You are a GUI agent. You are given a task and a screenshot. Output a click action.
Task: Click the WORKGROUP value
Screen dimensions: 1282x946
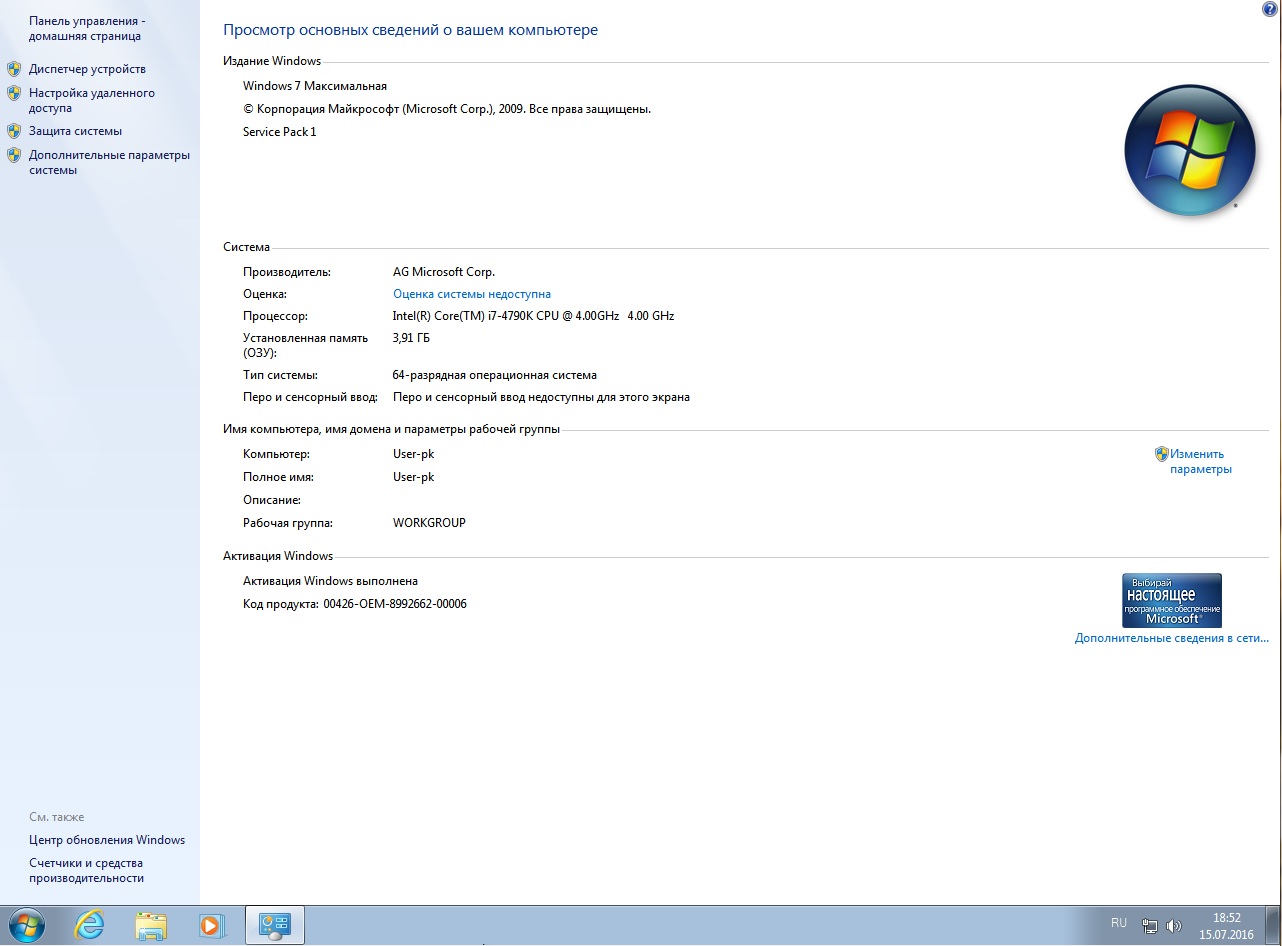click(x=430, y=523)
